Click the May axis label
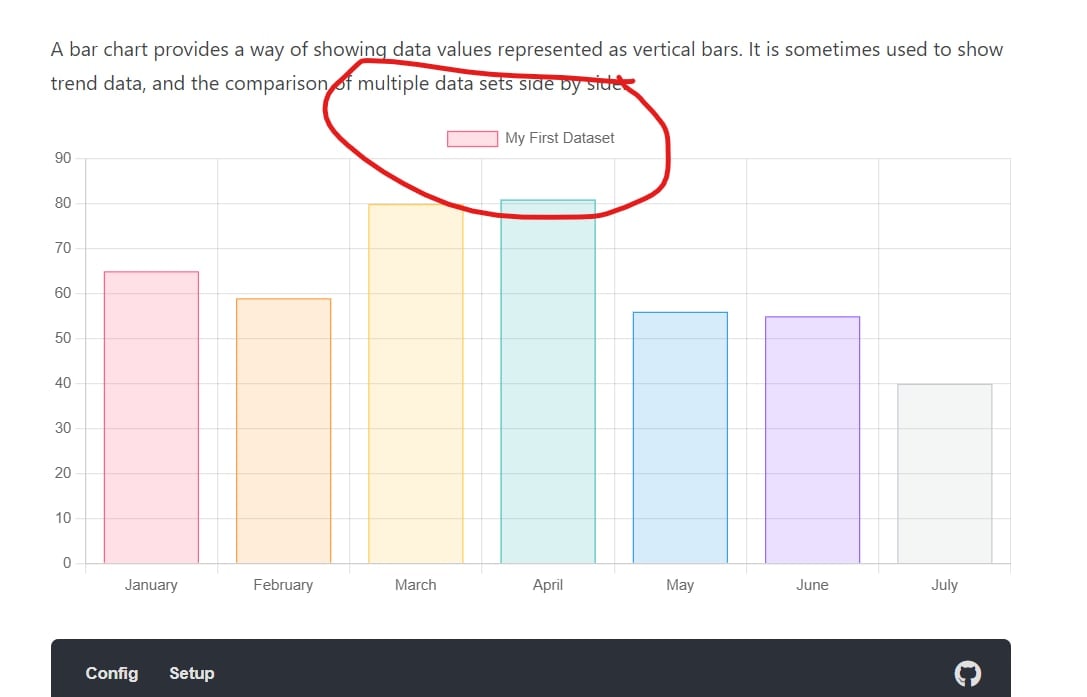This screenshot has height=697, width=1087. coord(680,585)
